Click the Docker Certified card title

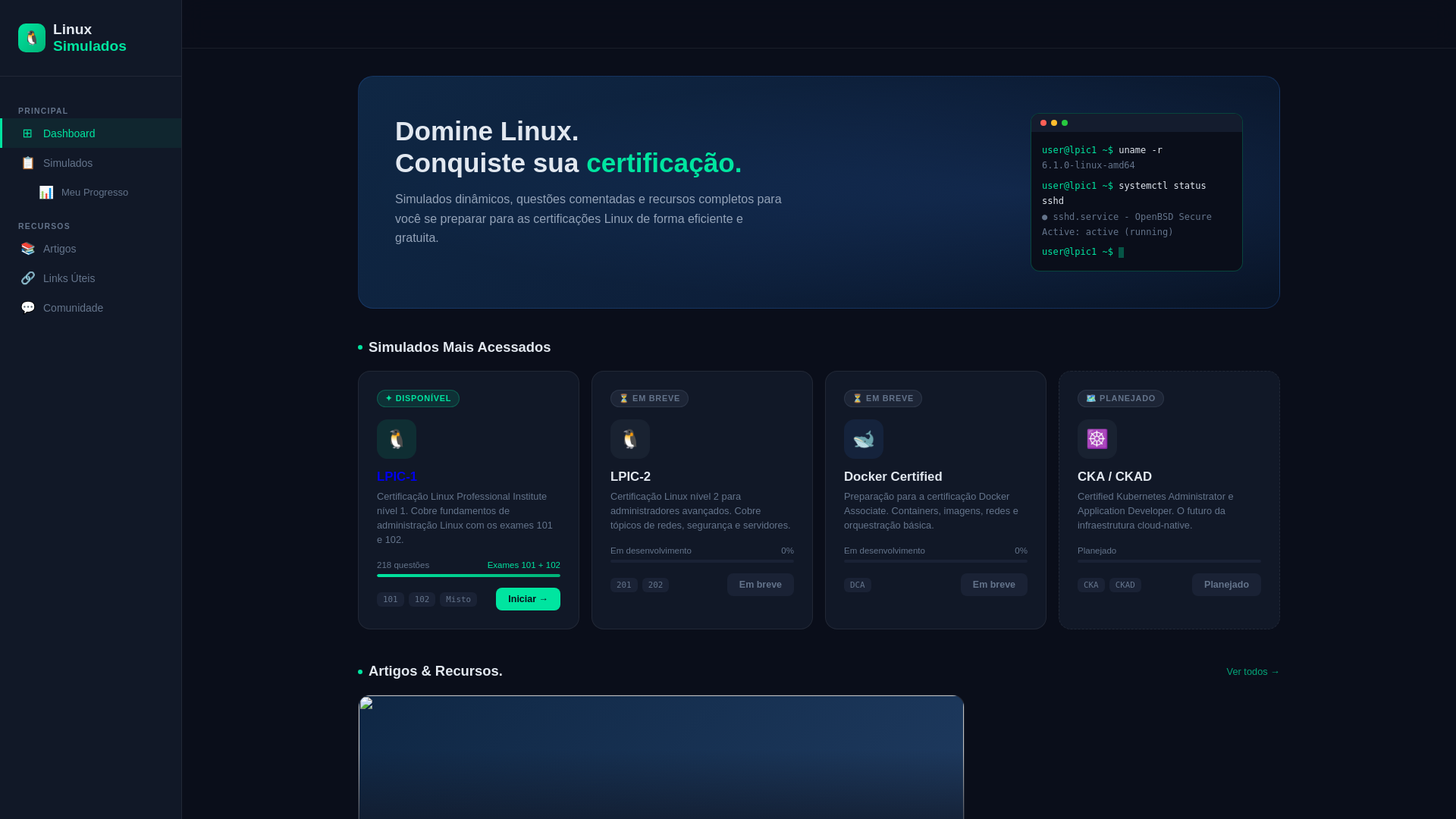pos(893,476)
